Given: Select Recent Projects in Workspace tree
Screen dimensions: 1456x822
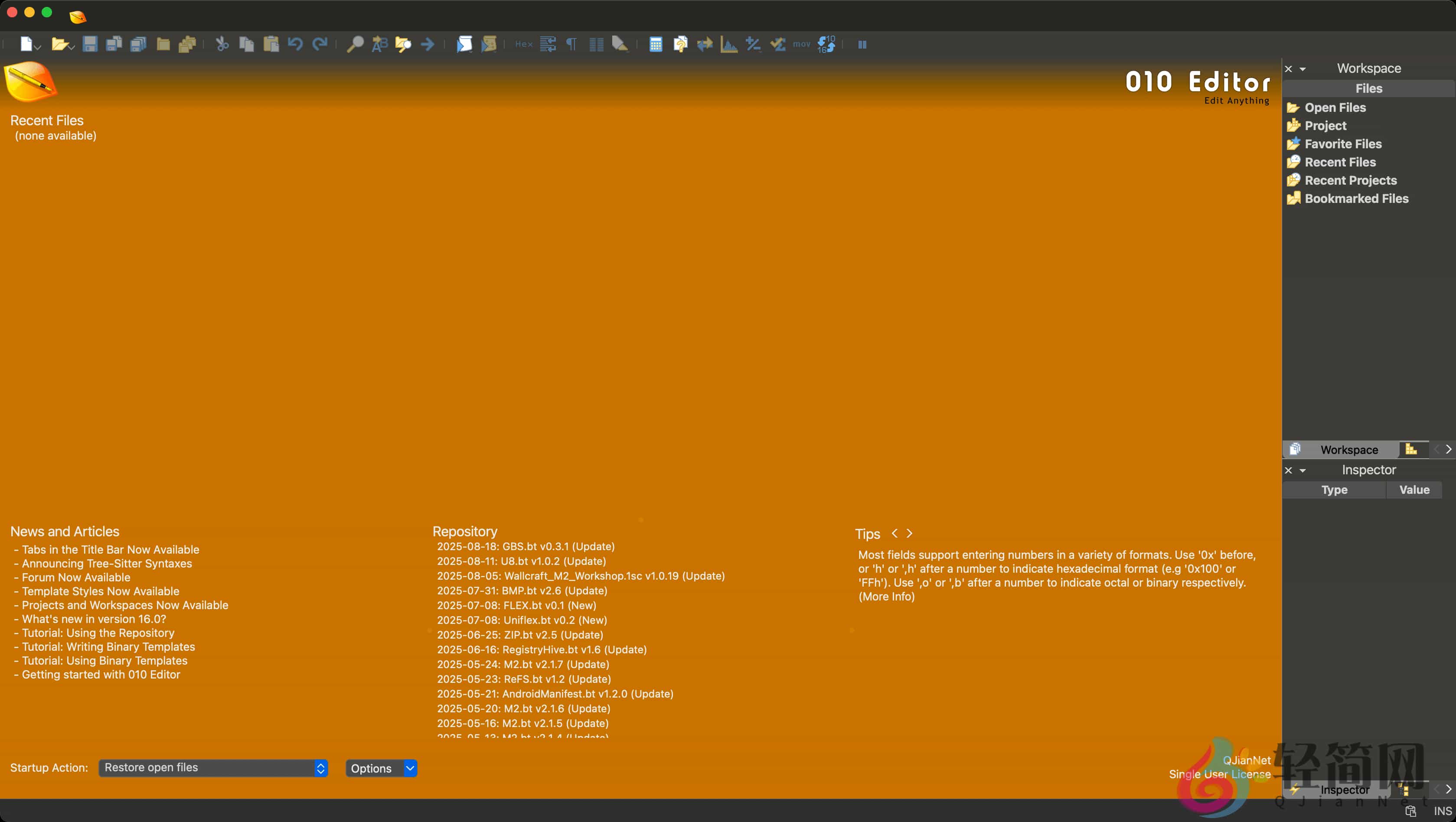Looking at the screenshot, I should [1350, 180].
